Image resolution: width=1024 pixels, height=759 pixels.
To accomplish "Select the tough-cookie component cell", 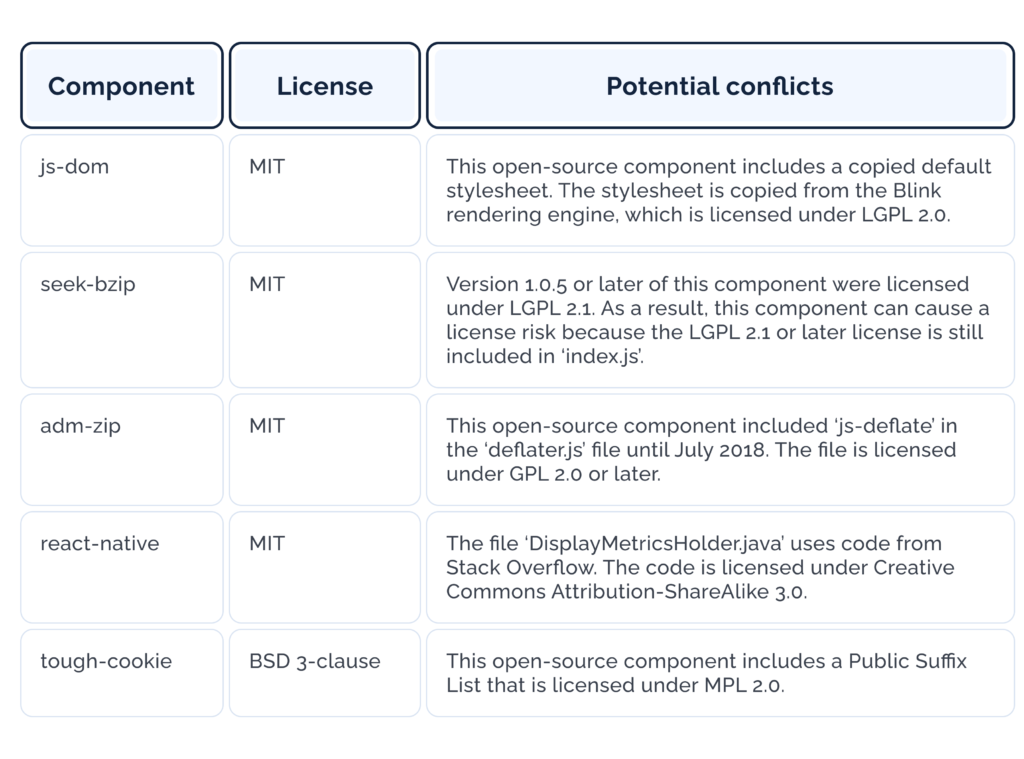I will point(121,672).
